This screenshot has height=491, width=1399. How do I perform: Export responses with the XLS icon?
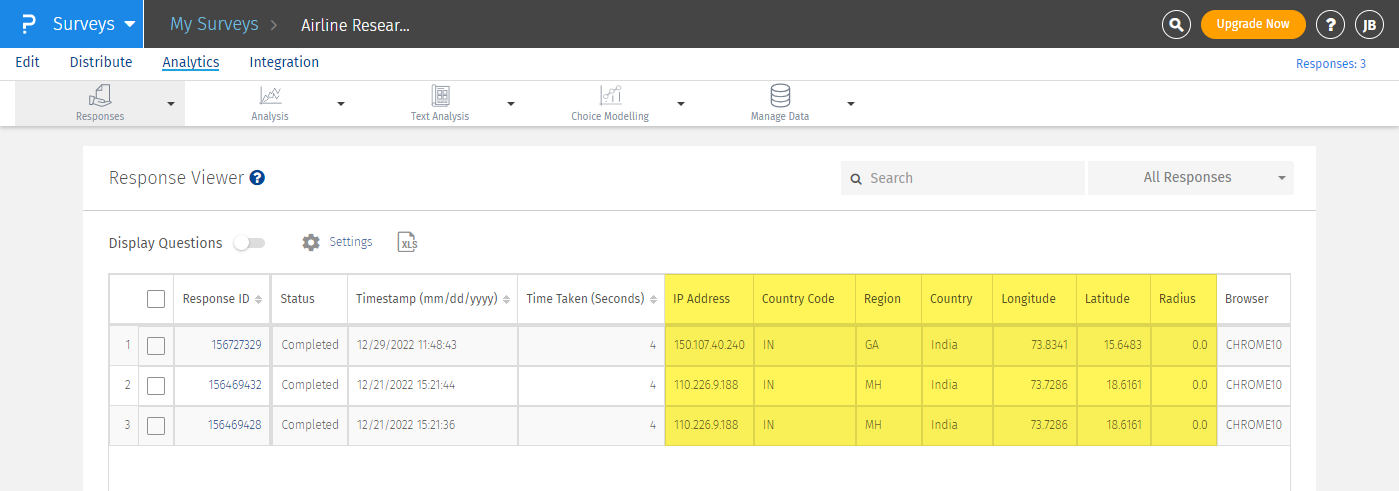coord(407,242)
